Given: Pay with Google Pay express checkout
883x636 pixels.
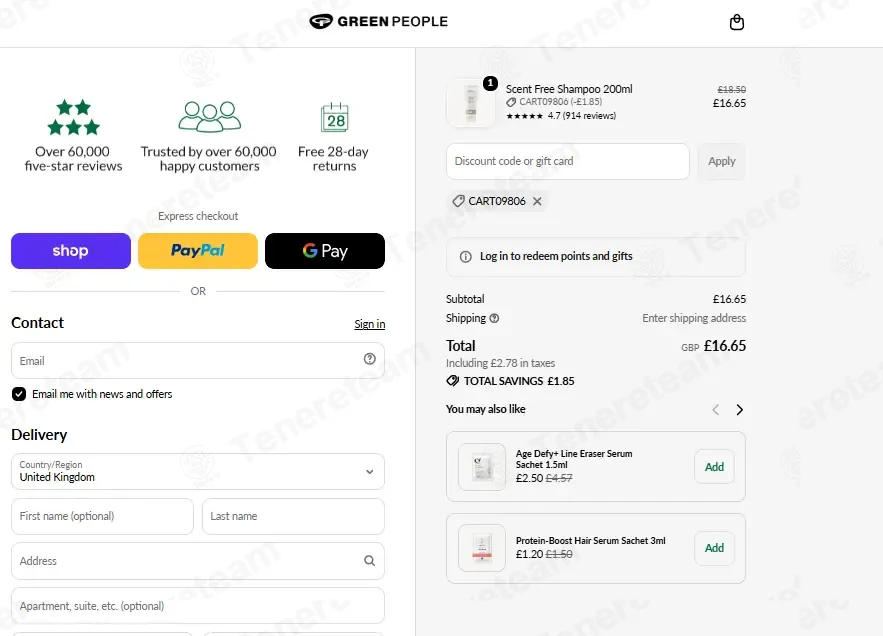Looking at the screenshot, I should pyautogui.click(x=325, y=251).
